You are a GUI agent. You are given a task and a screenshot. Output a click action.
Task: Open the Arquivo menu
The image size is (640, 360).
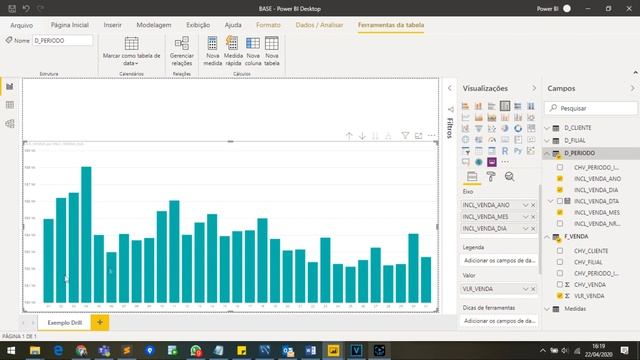tap(22, 25)
